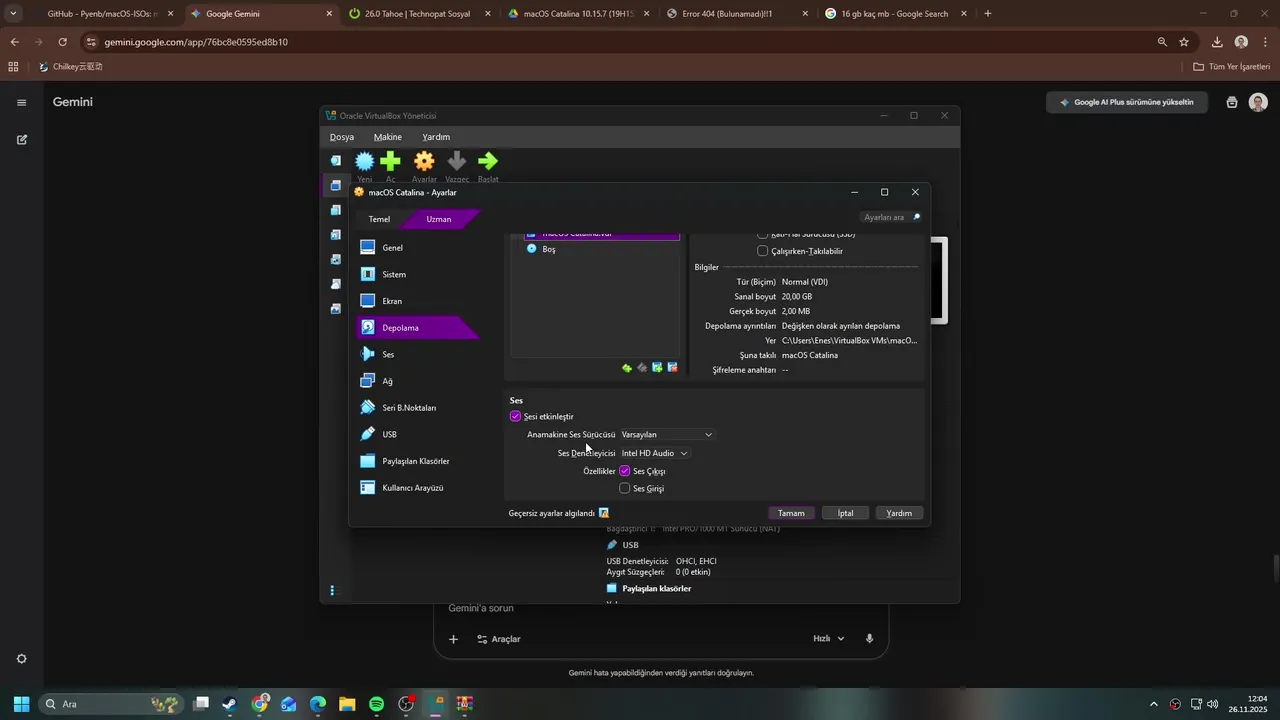Open Anamakine Ses Sürücüsü dropdown
The height and width of the screenshot is (720, 1280).
click(667, 435)
